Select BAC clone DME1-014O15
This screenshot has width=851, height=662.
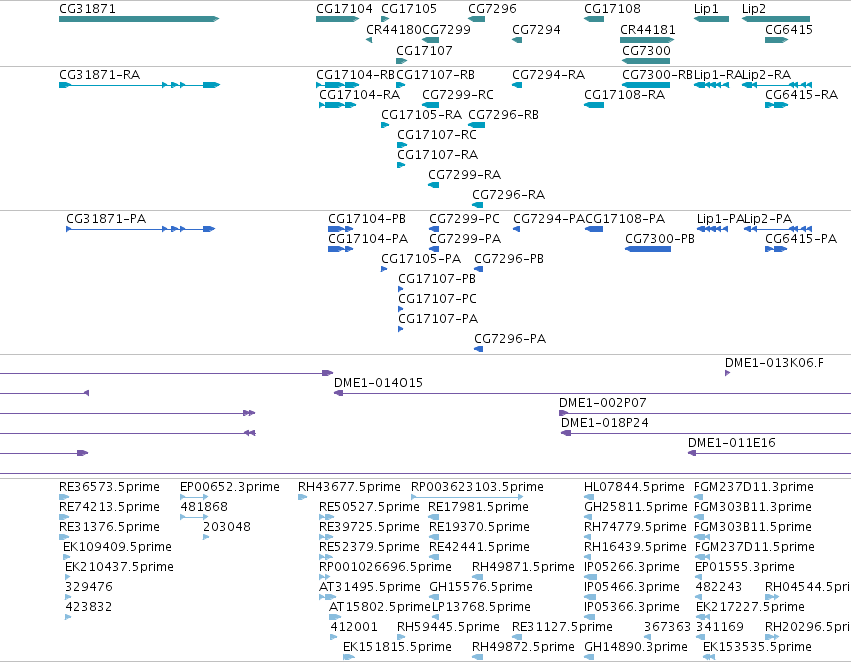(x=592, y=393)
